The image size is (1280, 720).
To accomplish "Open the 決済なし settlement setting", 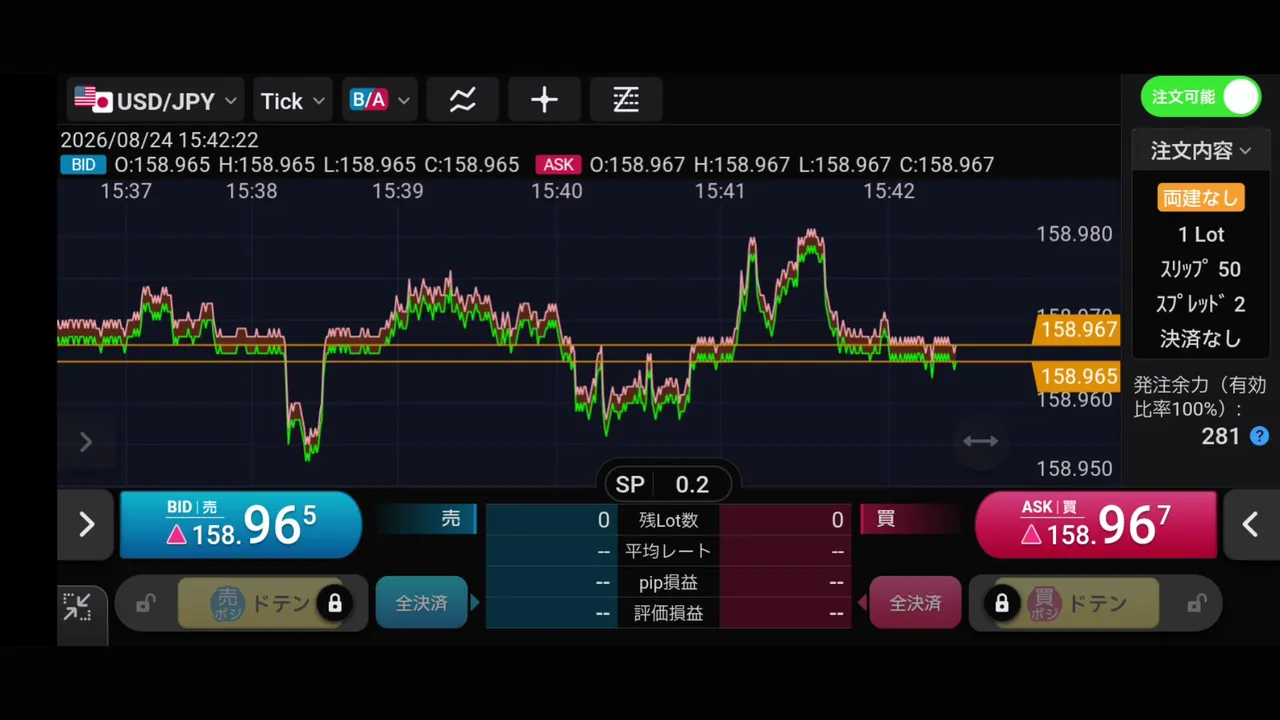I will pyautogui.click(x=1201, y=339).
